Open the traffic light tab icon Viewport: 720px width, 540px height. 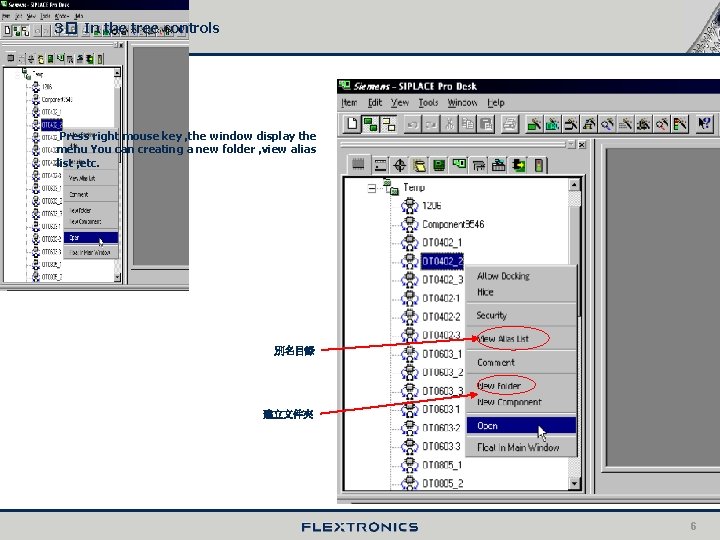click(538, 165)
